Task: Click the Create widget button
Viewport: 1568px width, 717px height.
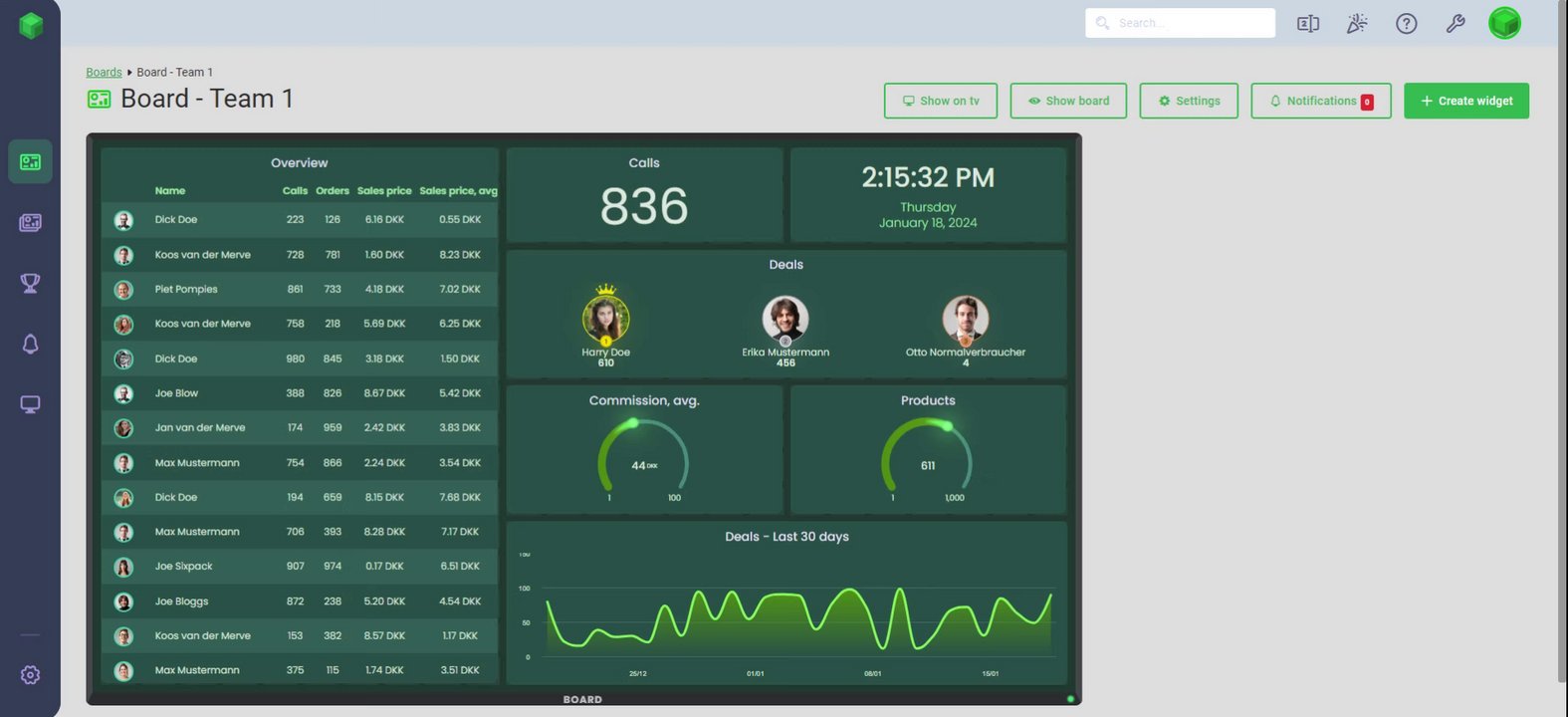Action: click(1466, 101)
